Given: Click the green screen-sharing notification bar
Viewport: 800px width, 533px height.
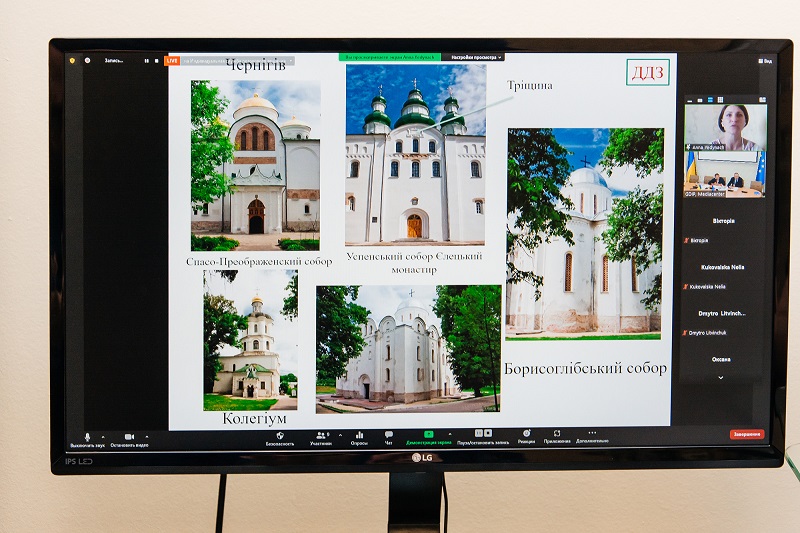Looking at the screenshot, I should 388,57.
